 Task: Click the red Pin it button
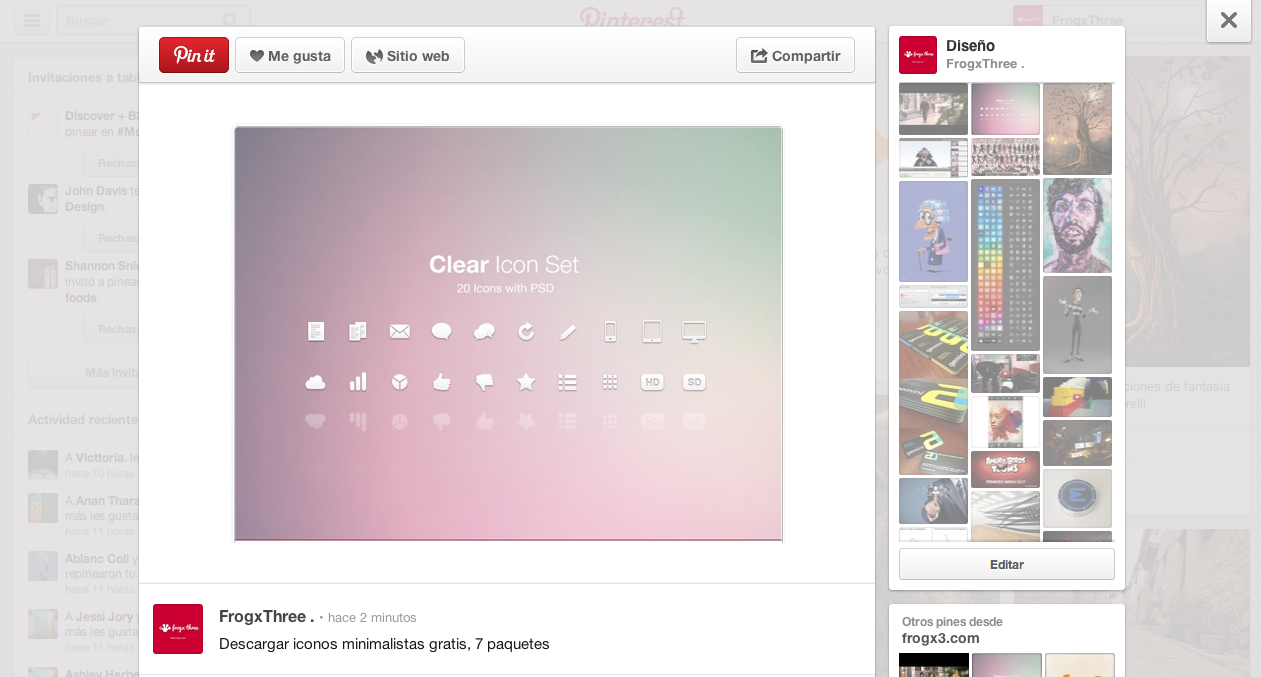(194, 56)
